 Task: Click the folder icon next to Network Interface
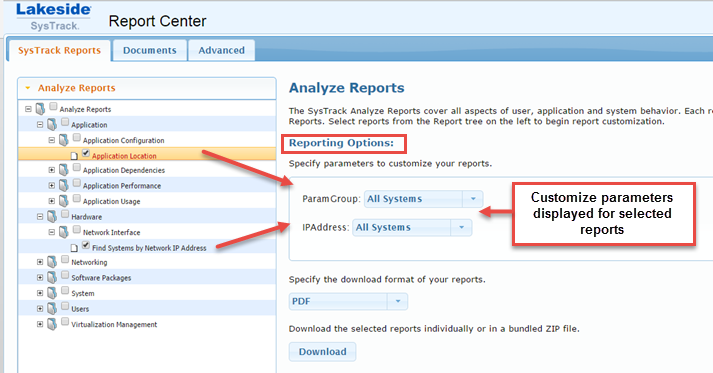tap(64, 232)
